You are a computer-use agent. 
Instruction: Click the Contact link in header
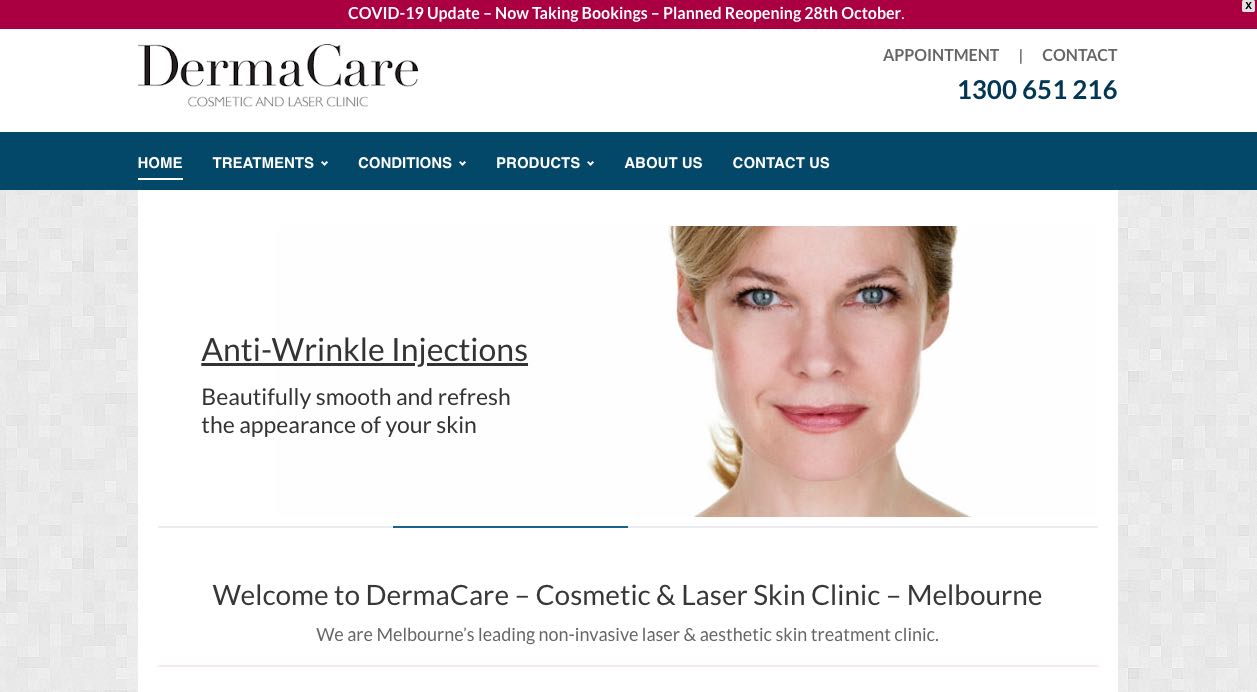pos(1079,55)
